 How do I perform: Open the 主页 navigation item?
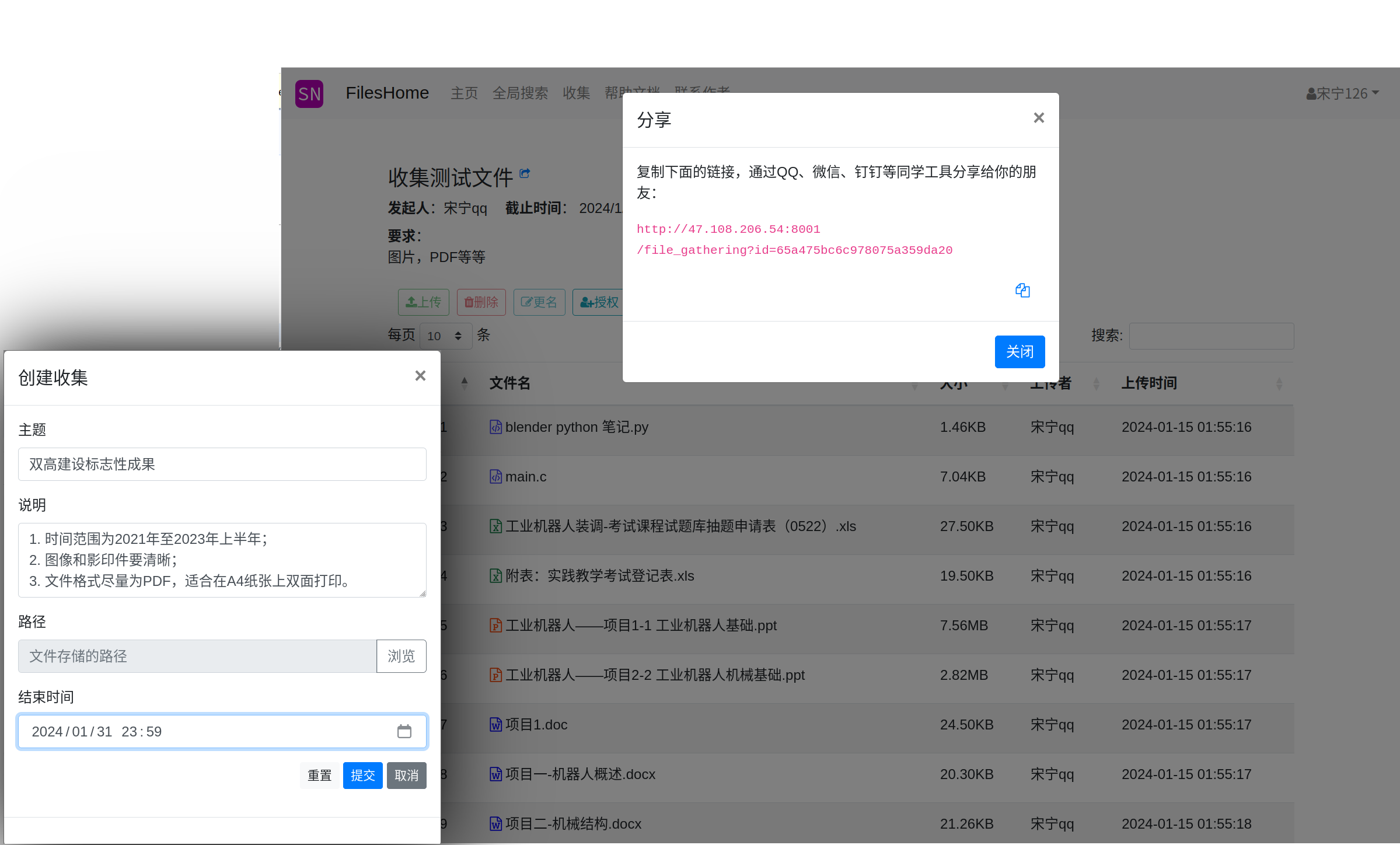(x=464, y=93)
